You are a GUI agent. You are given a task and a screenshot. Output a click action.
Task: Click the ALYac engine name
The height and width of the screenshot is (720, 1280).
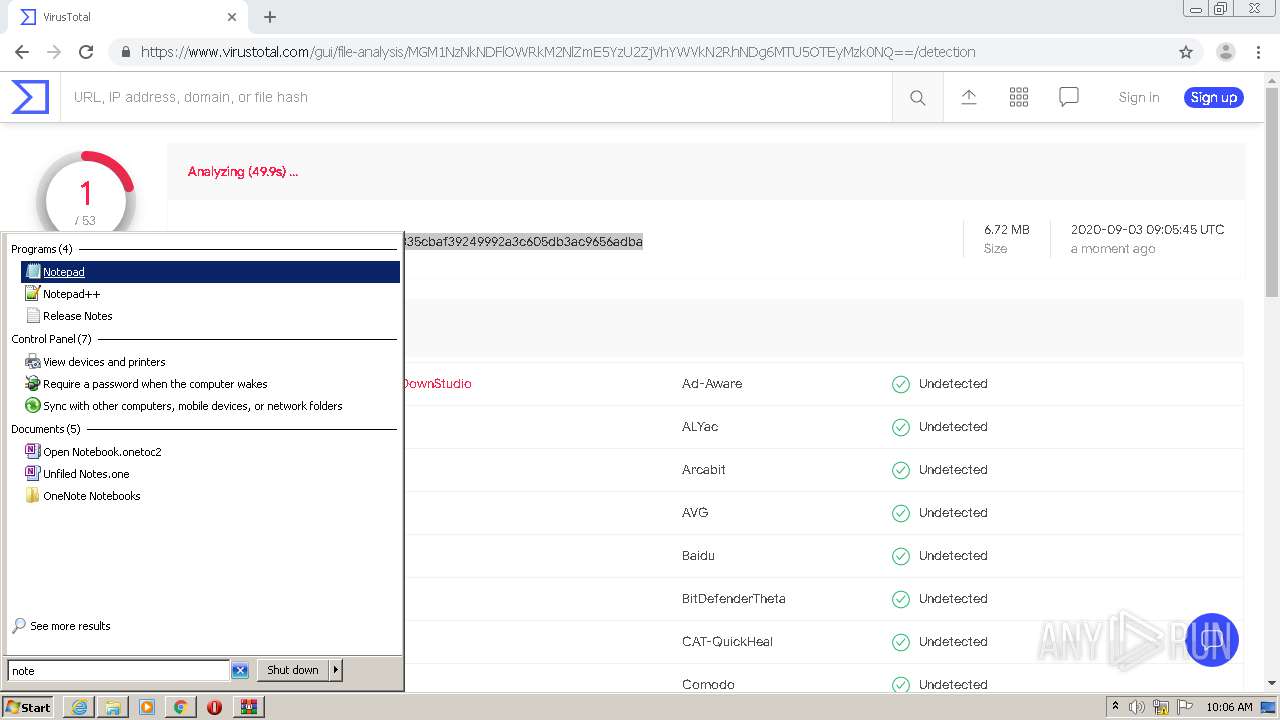(700, 427)
